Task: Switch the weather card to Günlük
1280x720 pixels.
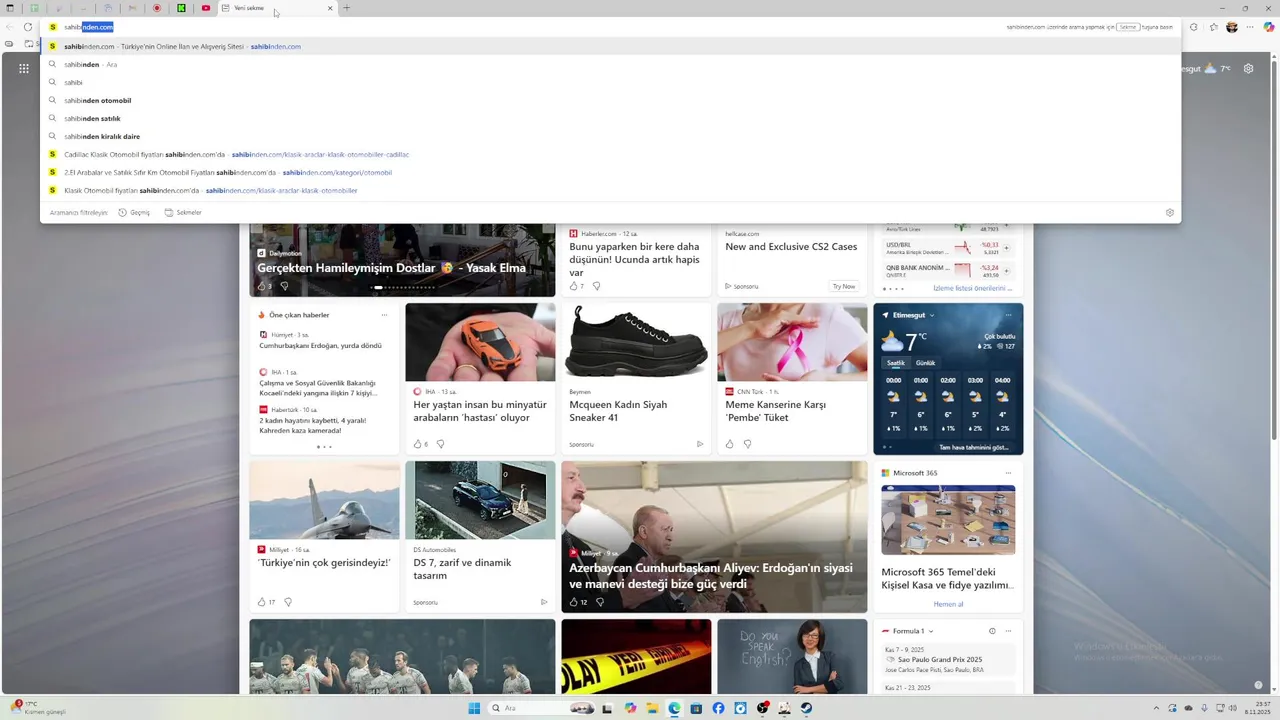Action: coord(926,363)
